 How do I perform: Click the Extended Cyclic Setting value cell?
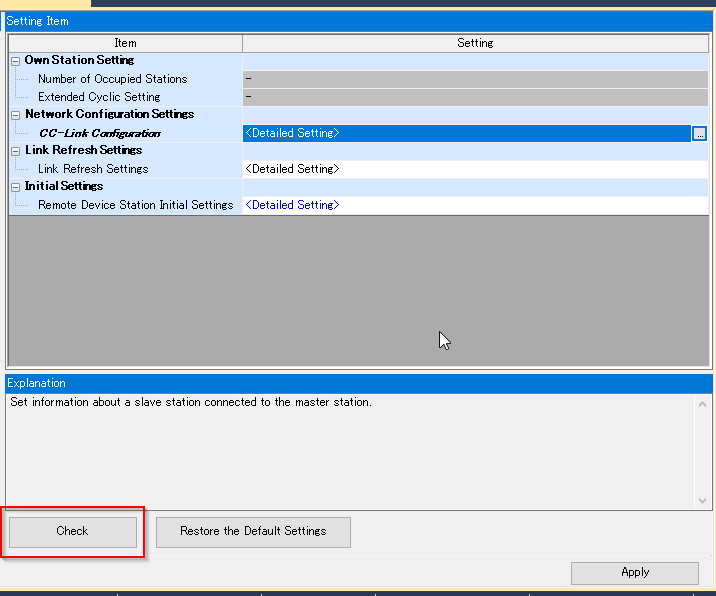(475, 97)
